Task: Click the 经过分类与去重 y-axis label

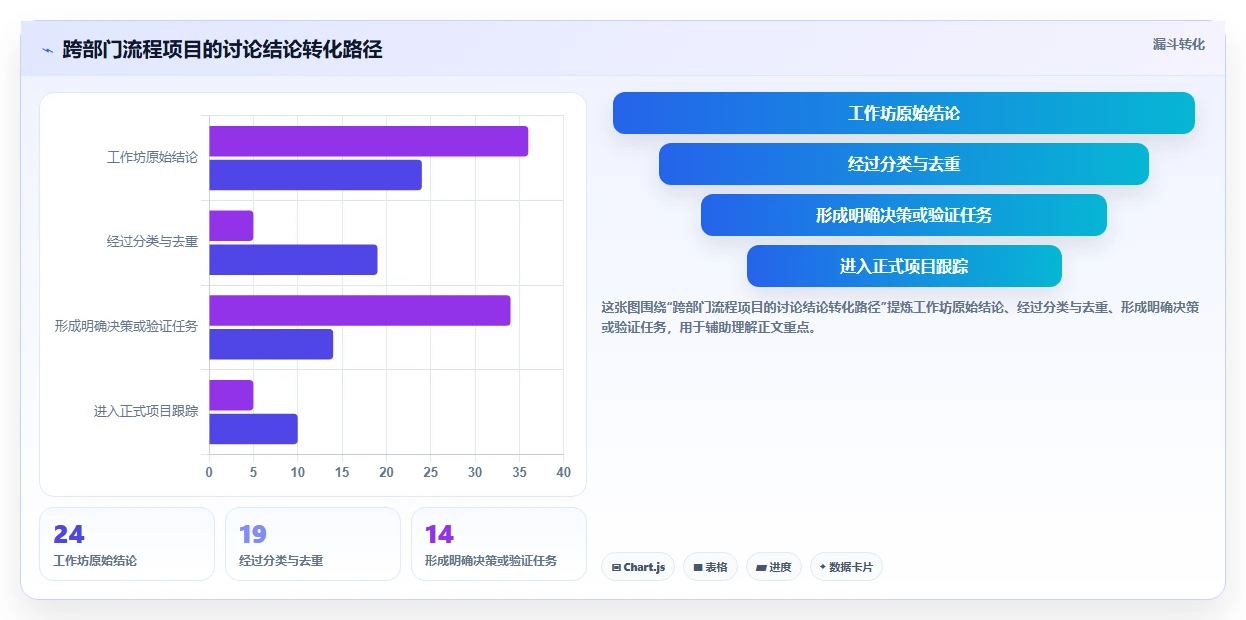Action: coord(152,242)
